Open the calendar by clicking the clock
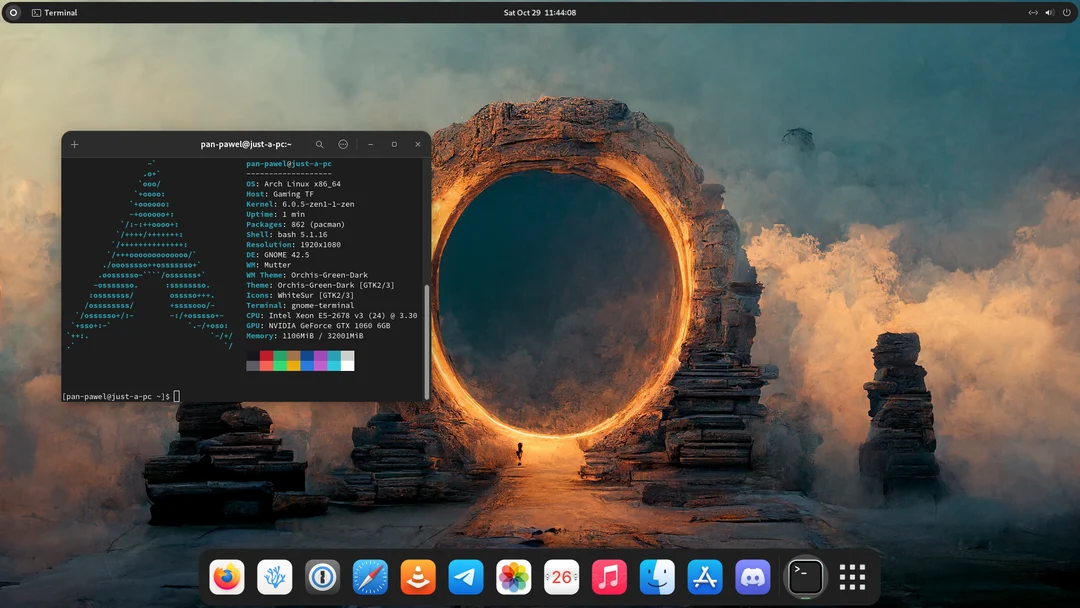Screen dimensions: 1080x608 (x=540, y=12)
